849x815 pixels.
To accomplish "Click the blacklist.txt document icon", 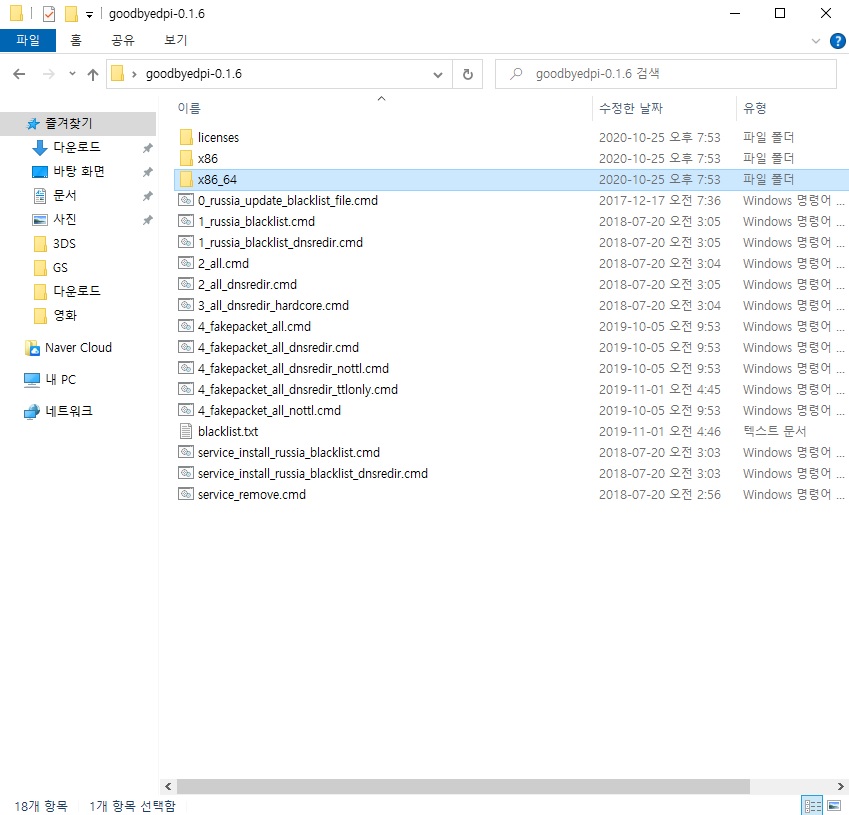I will 186,431.
